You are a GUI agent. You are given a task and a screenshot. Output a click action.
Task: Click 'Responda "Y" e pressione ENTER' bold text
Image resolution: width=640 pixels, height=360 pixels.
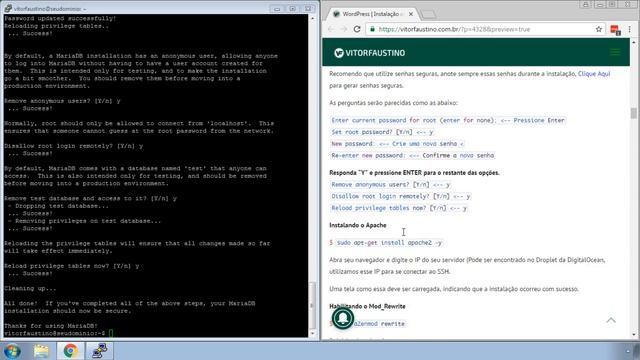point(414,173)
